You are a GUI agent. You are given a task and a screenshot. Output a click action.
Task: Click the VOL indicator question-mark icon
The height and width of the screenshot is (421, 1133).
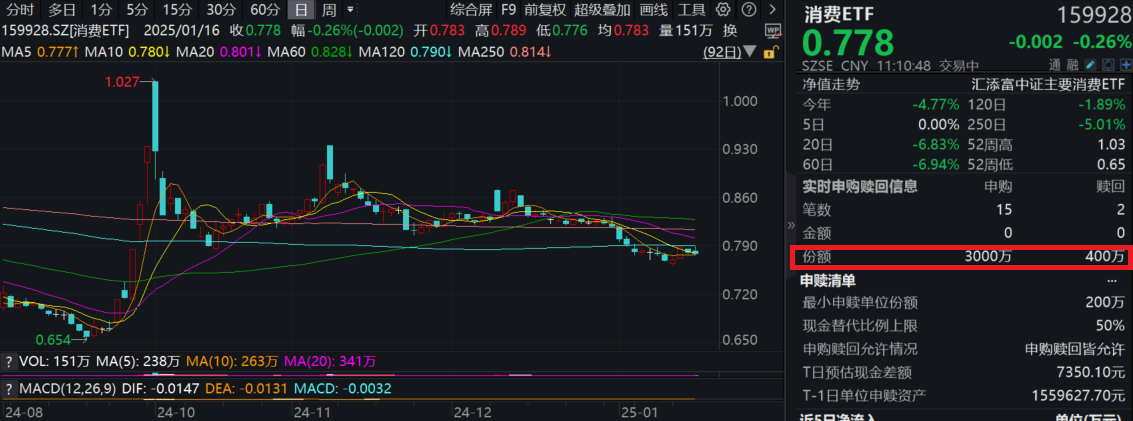coord(8,361)
